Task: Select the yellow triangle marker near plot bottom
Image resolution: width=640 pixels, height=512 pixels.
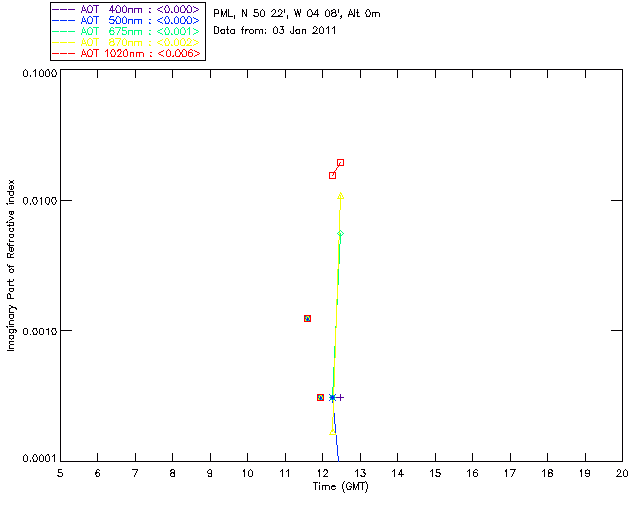Action: [332, 432]
